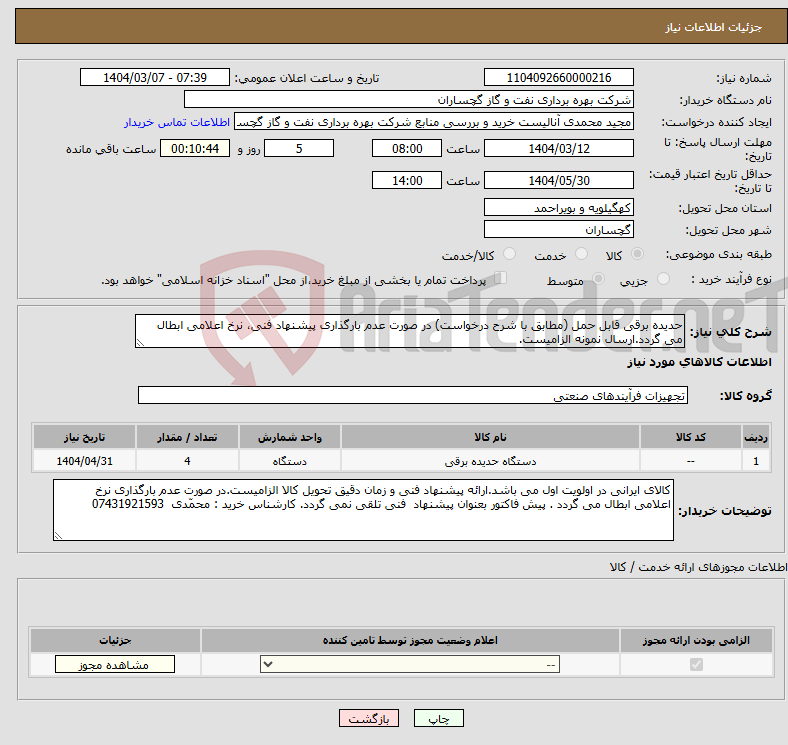Click the item name دستگاه حدیده برقی
The height and width of the screenshot is (745, 788).
point(490,460)
